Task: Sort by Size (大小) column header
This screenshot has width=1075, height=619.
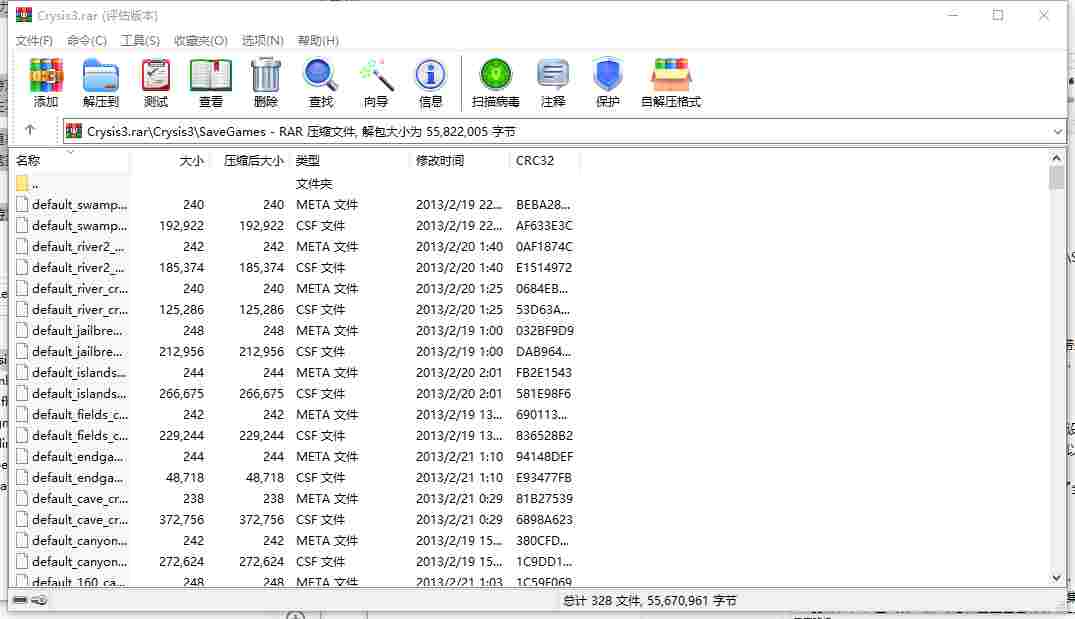Action: (x=169, y=160)
